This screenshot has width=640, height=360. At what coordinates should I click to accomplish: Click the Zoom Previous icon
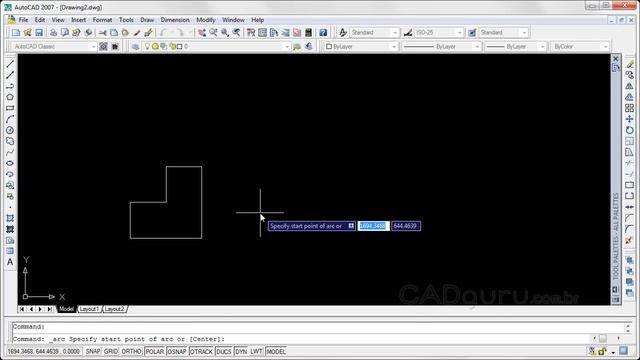pos(236,33)
